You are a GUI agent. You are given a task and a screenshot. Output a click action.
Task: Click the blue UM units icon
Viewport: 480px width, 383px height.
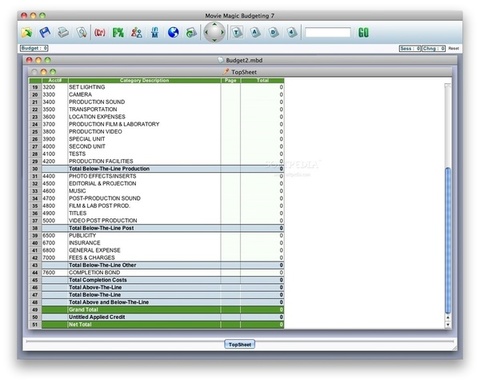[x=155, y=32]
